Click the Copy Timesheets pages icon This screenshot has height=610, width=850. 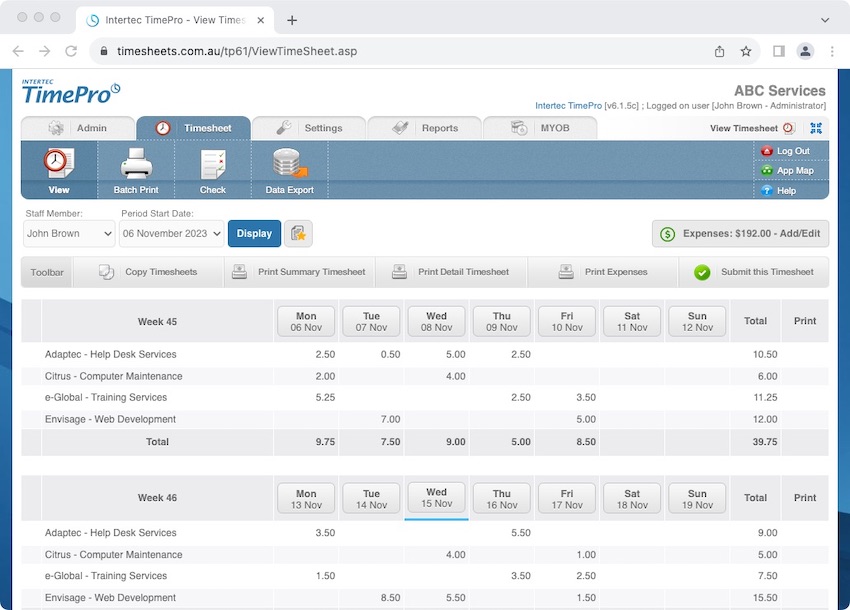[x=106, y=272]
